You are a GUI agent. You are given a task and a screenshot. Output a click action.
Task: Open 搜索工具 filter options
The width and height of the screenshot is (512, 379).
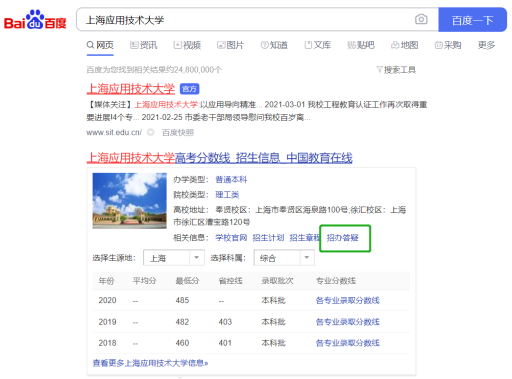[x=396, y=70]
